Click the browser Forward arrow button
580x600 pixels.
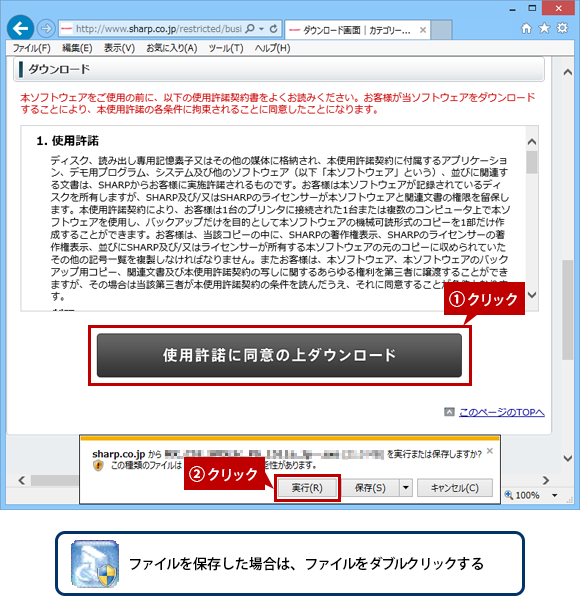pyautogui.click(x=46, y=29)
